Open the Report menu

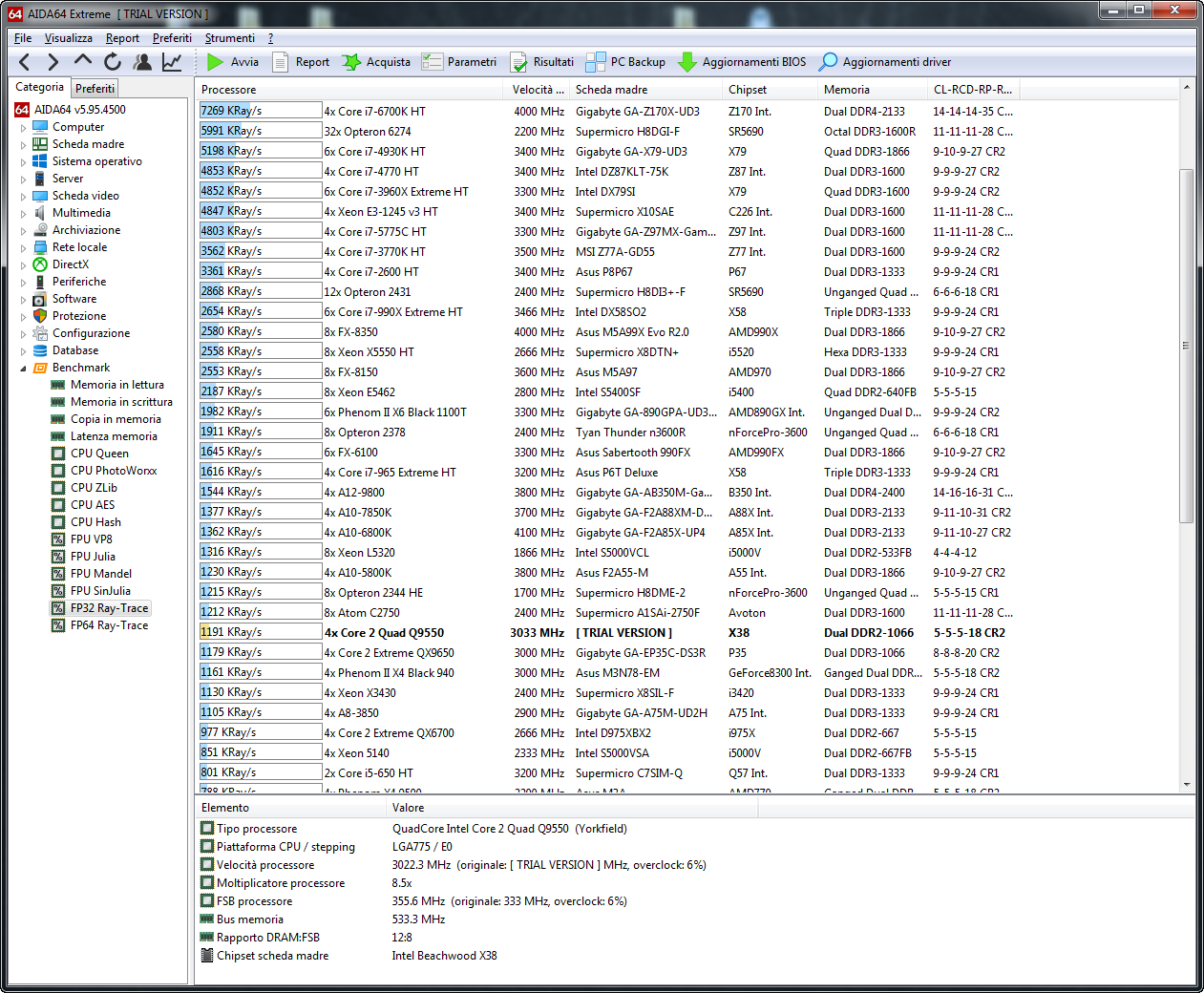point(122,38)
